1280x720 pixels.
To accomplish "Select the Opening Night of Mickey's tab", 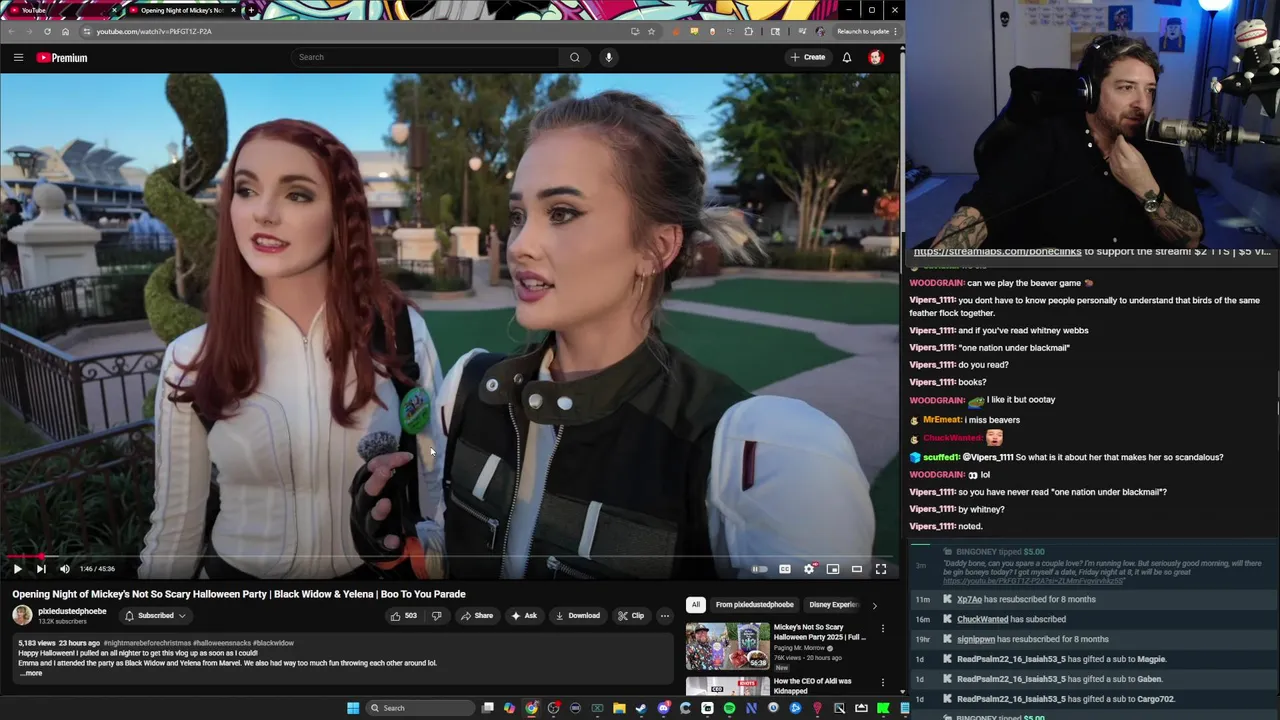I will tap(182, 10).
